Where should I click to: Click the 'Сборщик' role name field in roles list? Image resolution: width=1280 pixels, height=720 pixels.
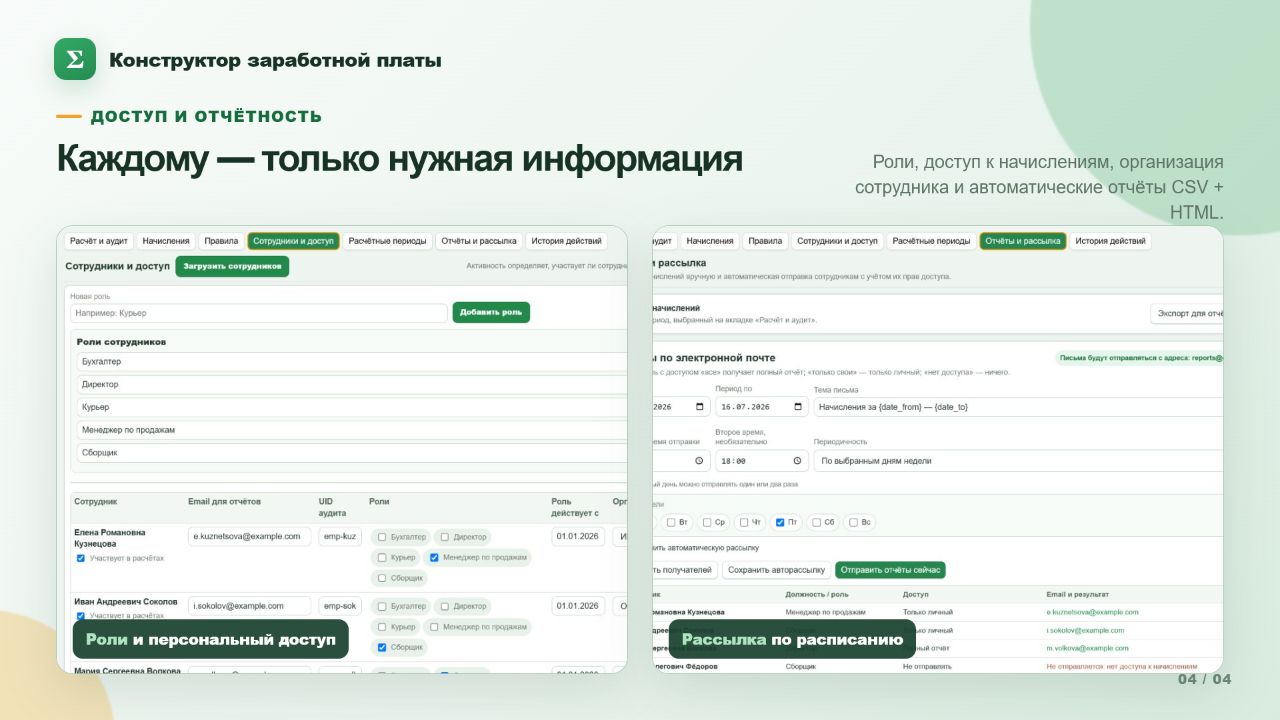352,453
